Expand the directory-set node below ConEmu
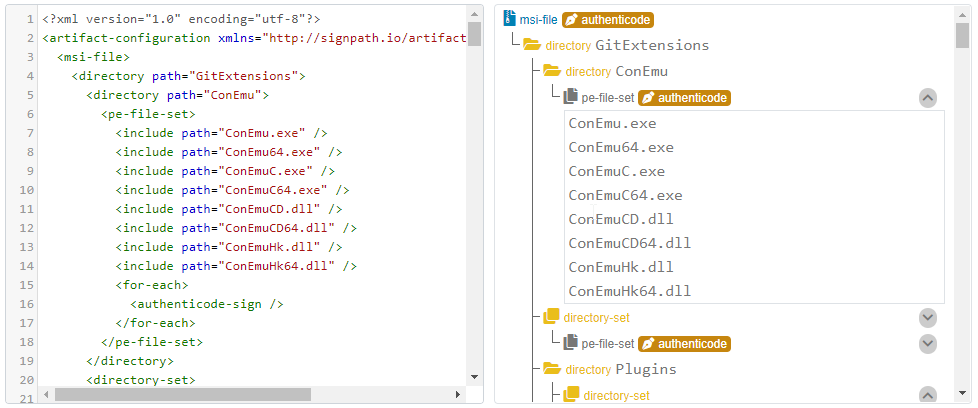978x408 pixels. [928, 318]
